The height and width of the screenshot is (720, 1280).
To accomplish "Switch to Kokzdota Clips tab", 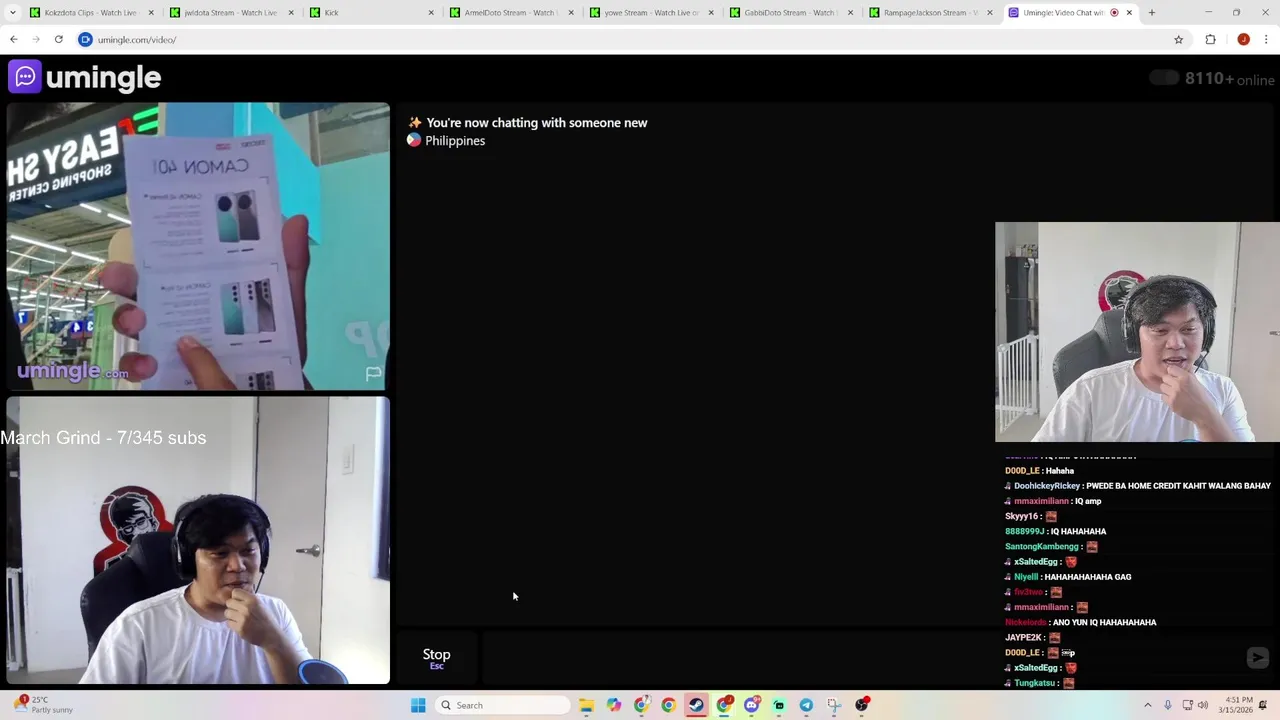I will point(91,13).
